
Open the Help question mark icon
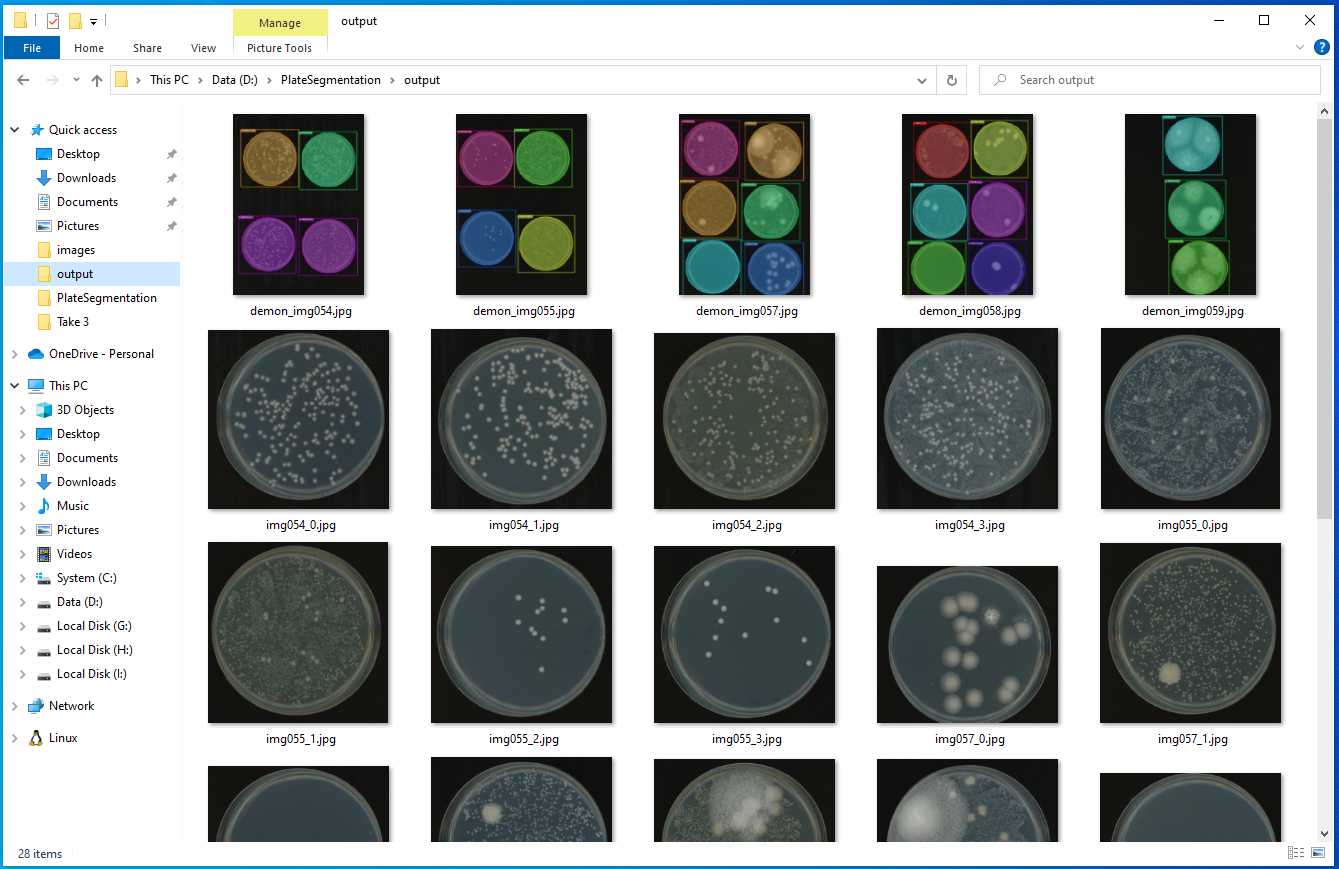tap(1321, 47)
